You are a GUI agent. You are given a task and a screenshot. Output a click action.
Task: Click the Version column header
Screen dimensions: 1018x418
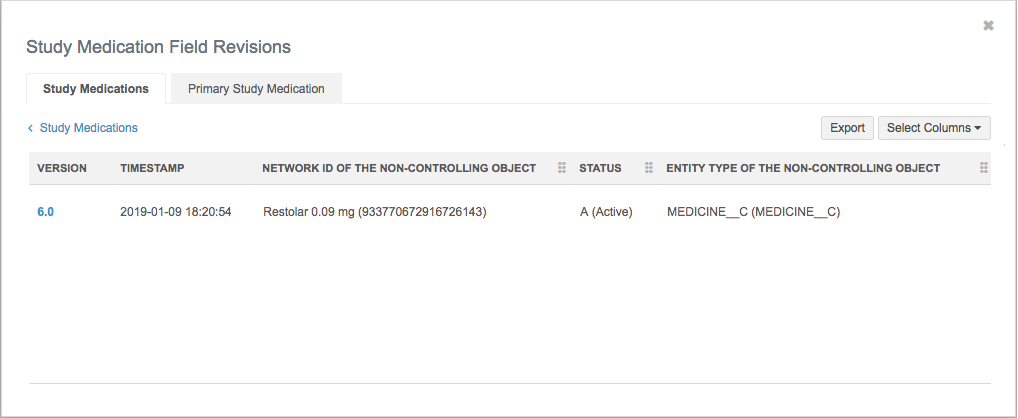click(62, 168)
